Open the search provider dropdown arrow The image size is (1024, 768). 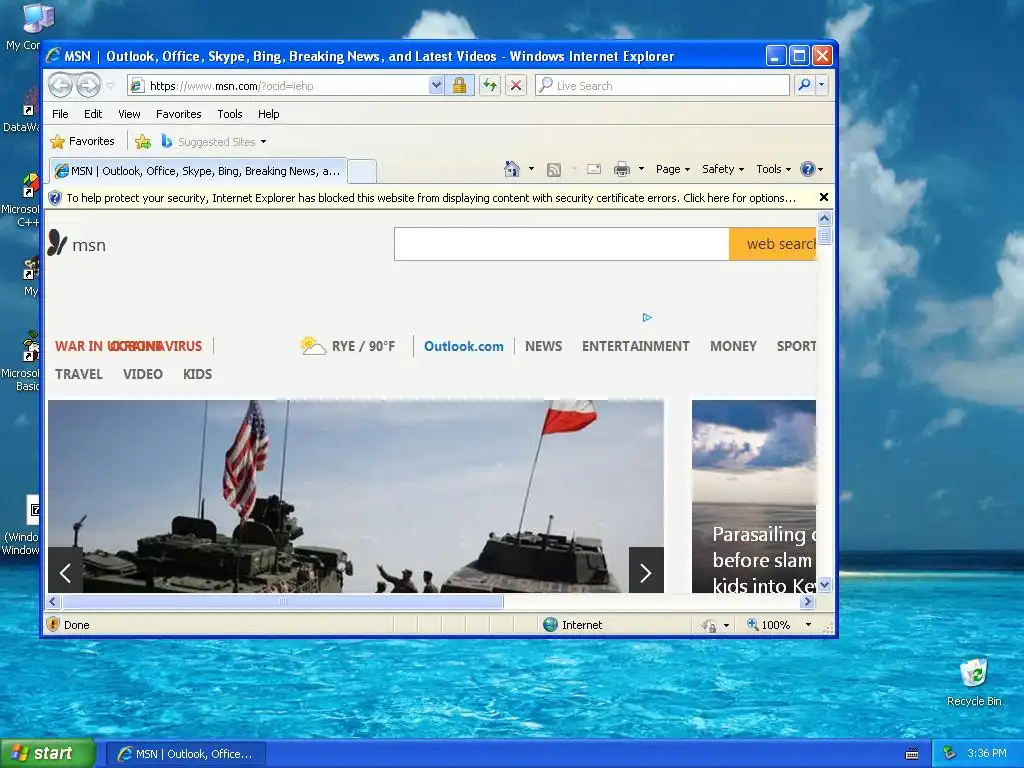point(822,86)
